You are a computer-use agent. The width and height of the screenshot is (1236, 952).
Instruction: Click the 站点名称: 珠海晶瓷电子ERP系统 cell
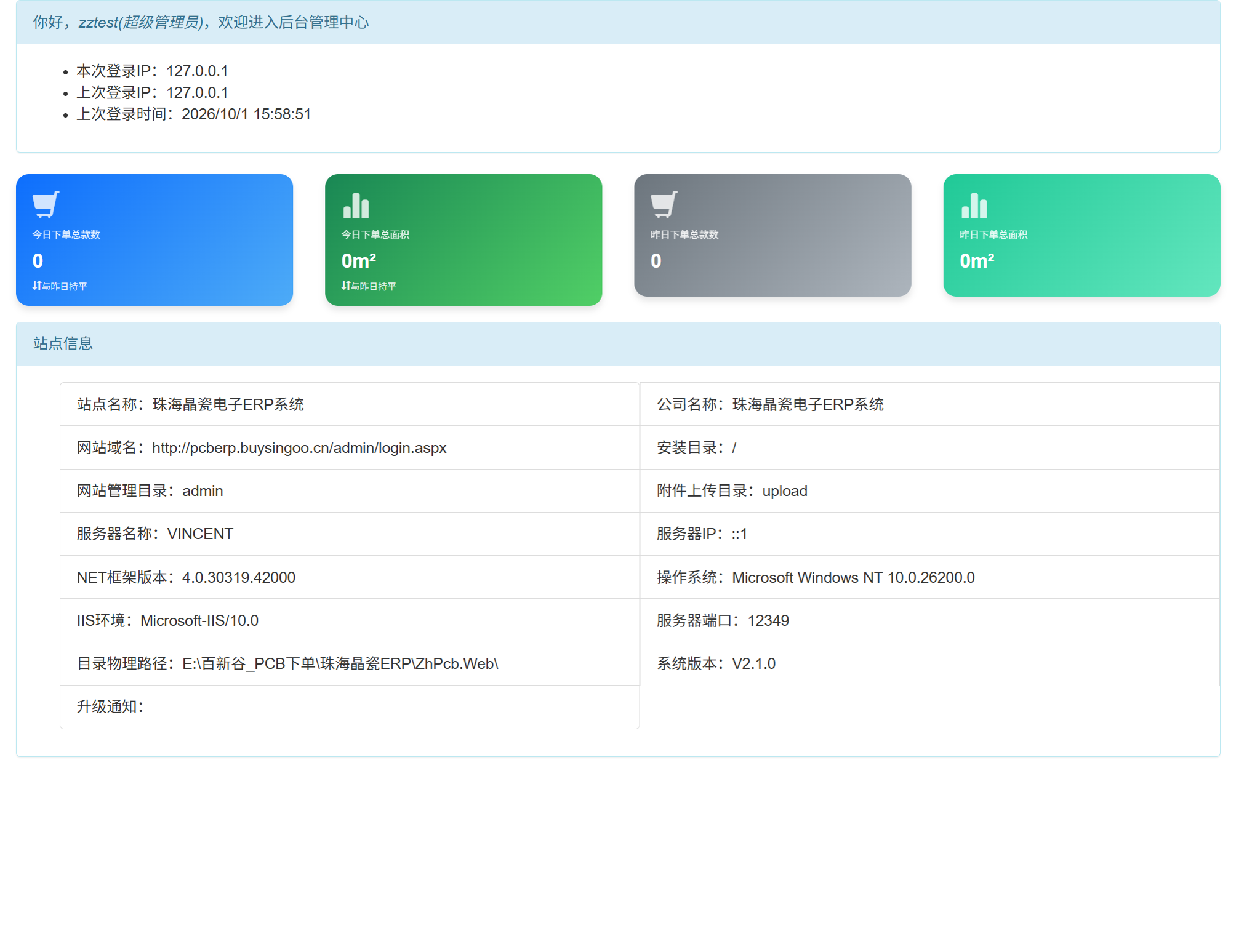pyautogui.click(x=350, y=404)
